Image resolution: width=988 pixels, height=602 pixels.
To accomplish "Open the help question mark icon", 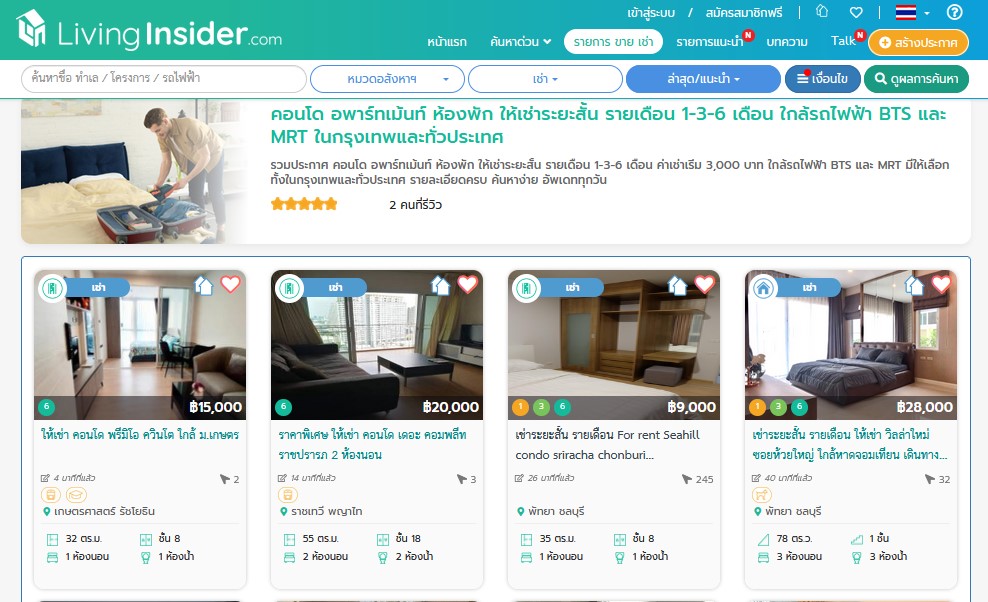I will (955, 12).
